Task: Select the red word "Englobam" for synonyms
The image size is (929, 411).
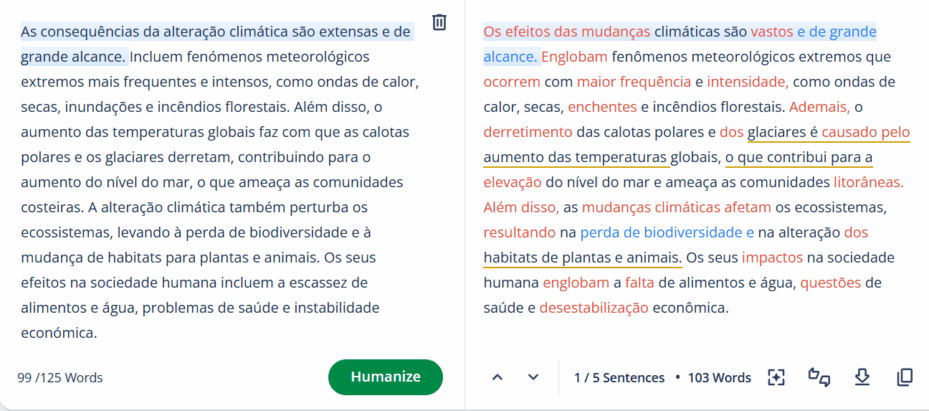Action: (x=575, y=57)
